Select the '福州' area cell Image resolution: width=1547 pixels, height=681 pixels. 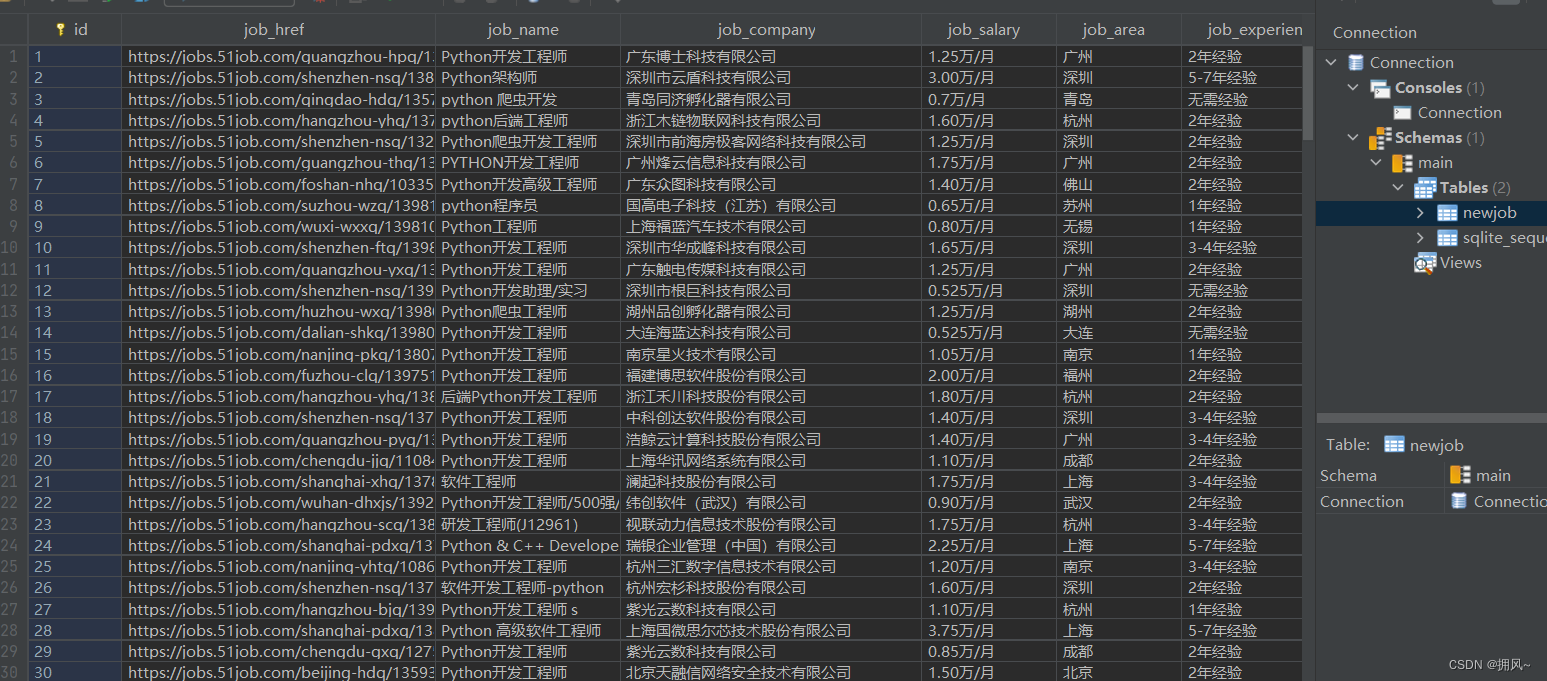click(1119, 375)
